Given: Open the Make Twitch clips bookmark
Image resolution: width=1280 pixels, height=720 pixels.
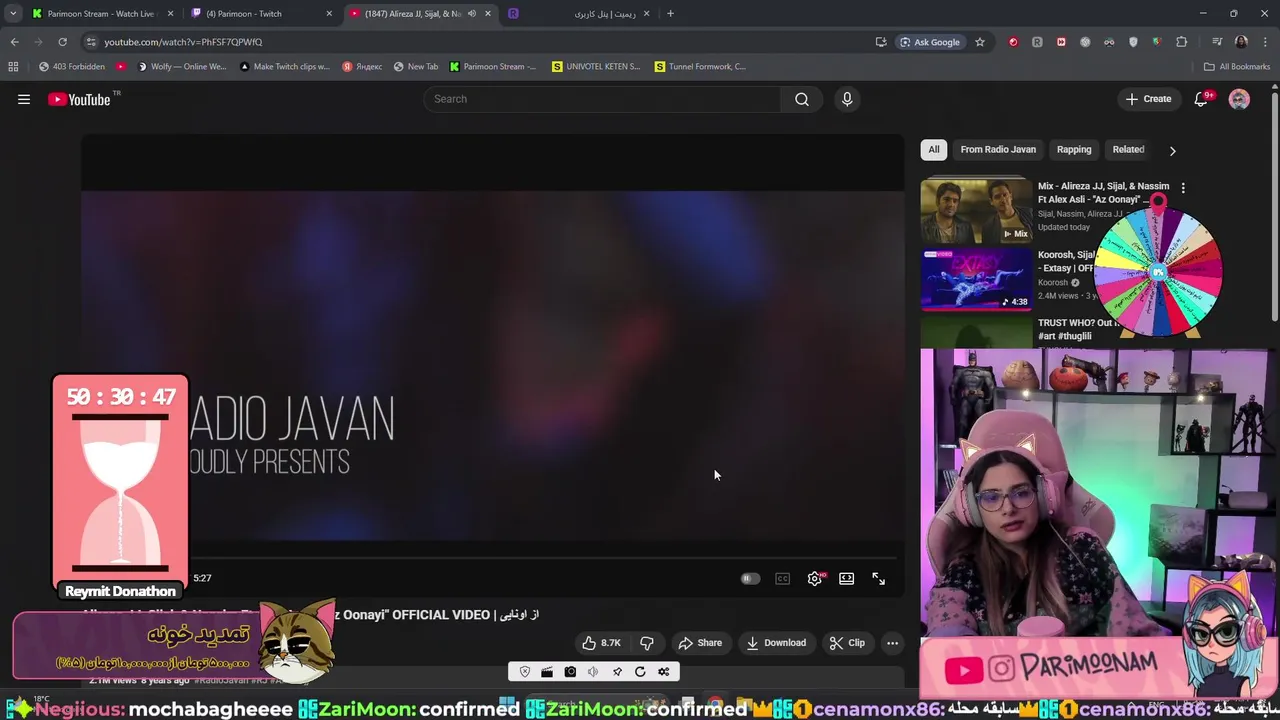Looking at the screenshot, I should [x=285, y=67].
